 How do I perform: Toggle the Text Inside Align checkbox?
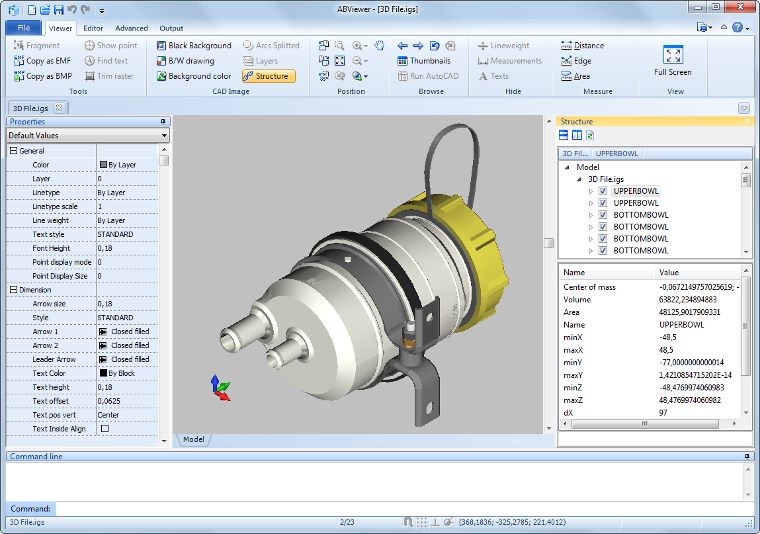click(104, 428)
